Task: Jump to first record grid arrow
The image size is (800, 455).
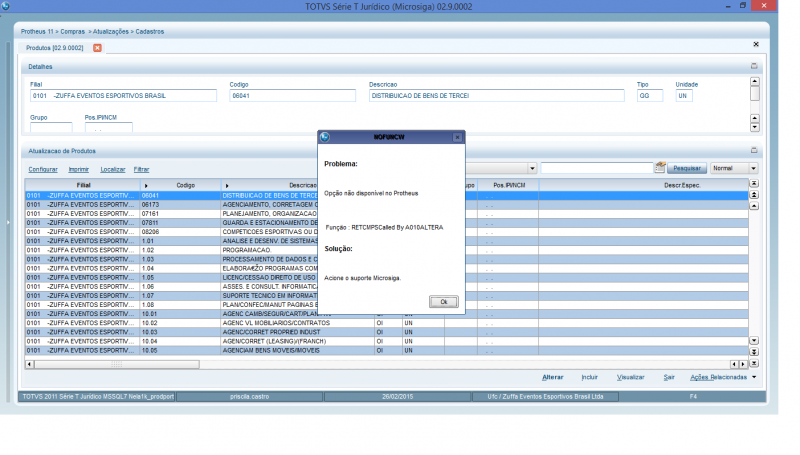Action: (754, 183)
